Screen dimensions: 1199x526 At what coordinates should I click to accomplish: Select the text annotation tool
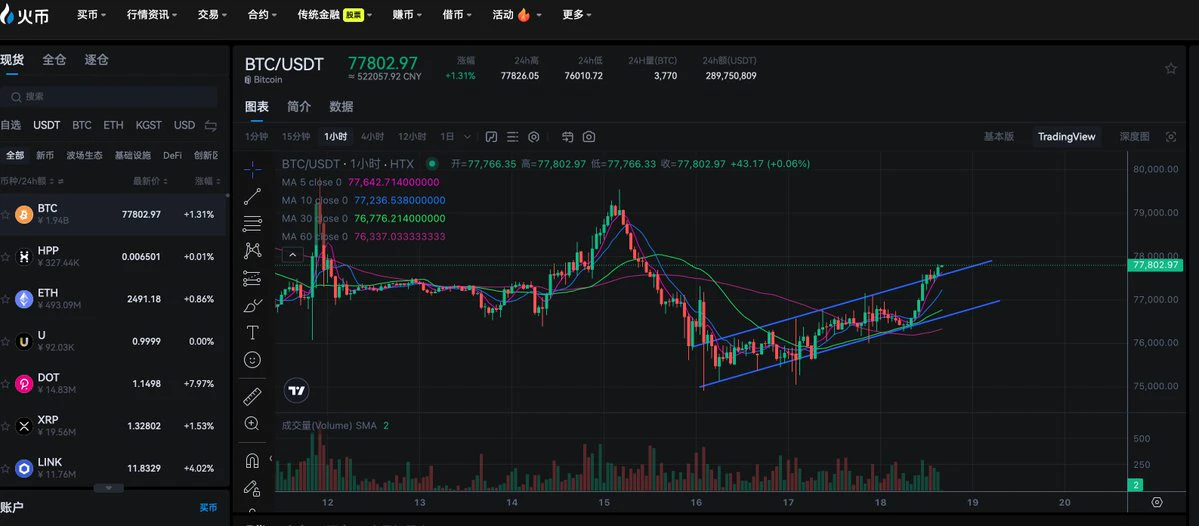pyautogui.click(x=252, y=333)
